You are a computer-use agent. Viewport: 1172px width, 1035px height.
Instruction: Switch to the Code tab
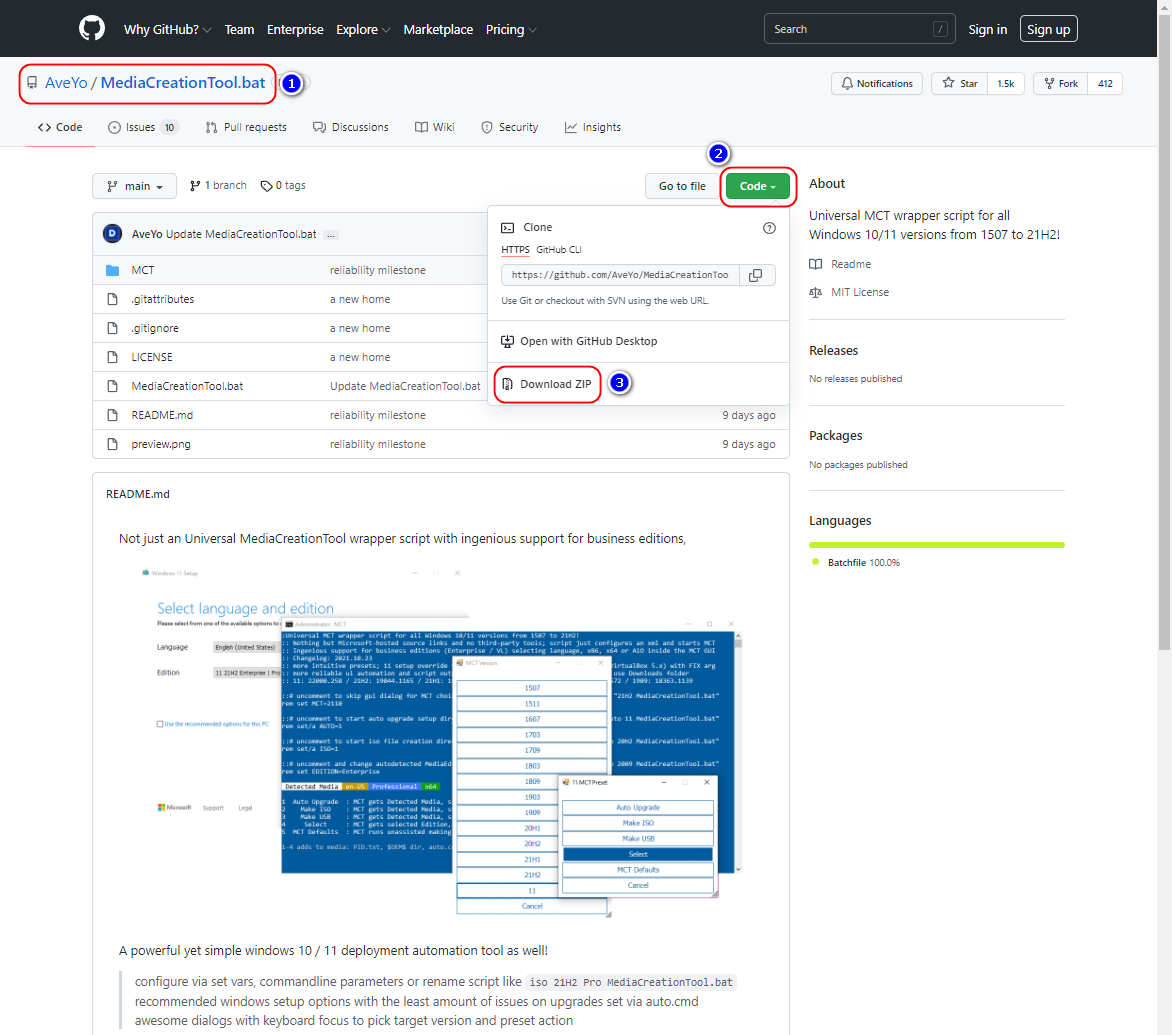pyautogui.click(x=60, y=127)
